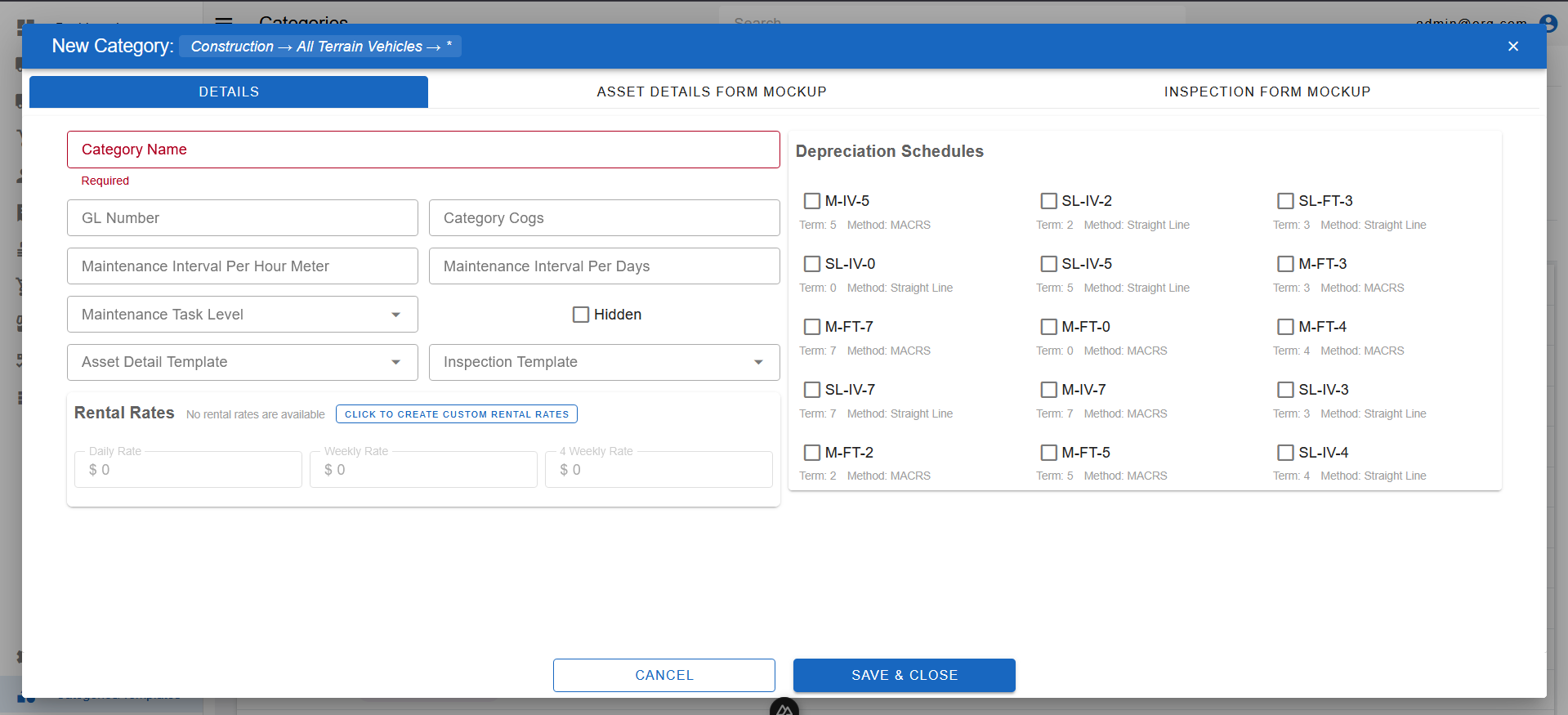Open the Maintenance Task Level dropdown
1568x715 pixels.
[x=242, y=315]
